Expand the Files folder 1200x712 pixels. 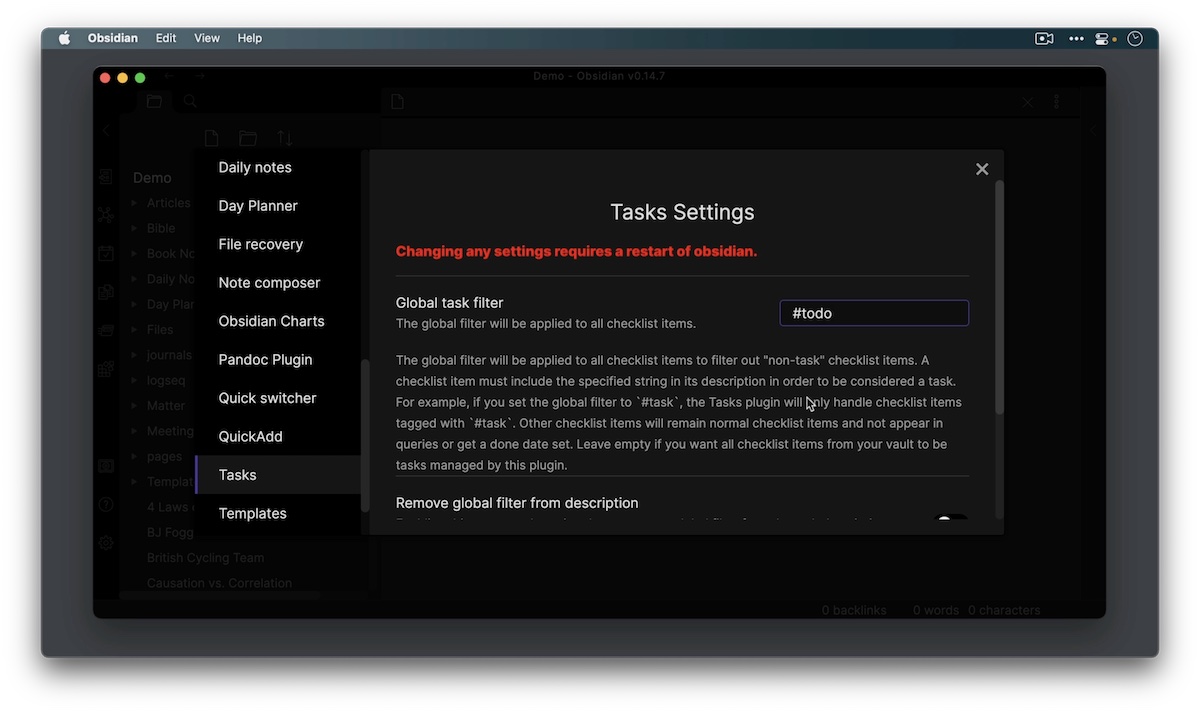tap(134, 329)
